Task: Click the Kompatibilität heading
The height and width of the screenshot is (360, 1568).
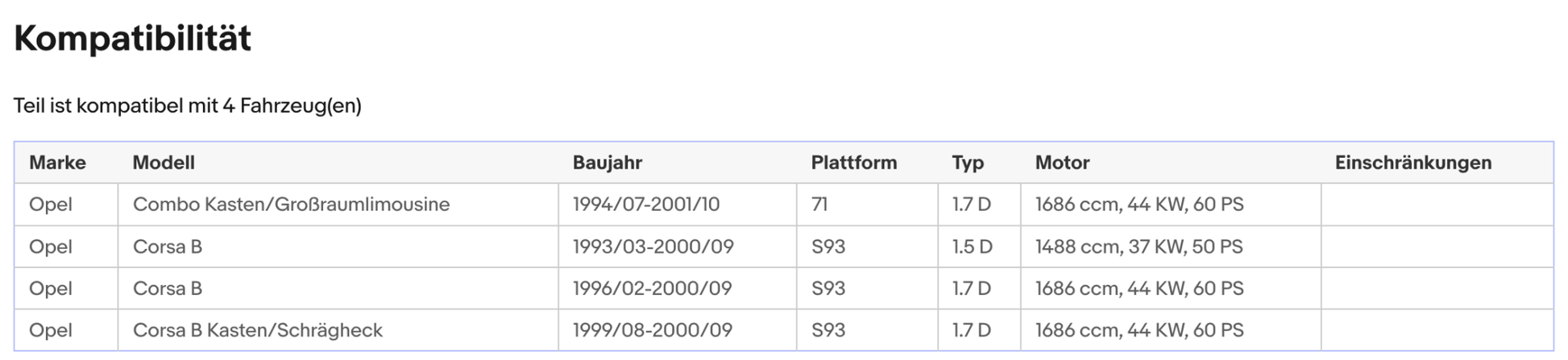Action: pos(132,38)
